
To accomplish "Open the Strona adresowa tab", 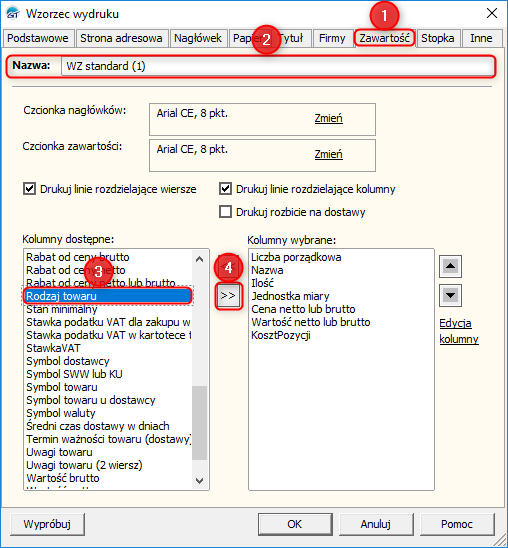I will [121, 38].
